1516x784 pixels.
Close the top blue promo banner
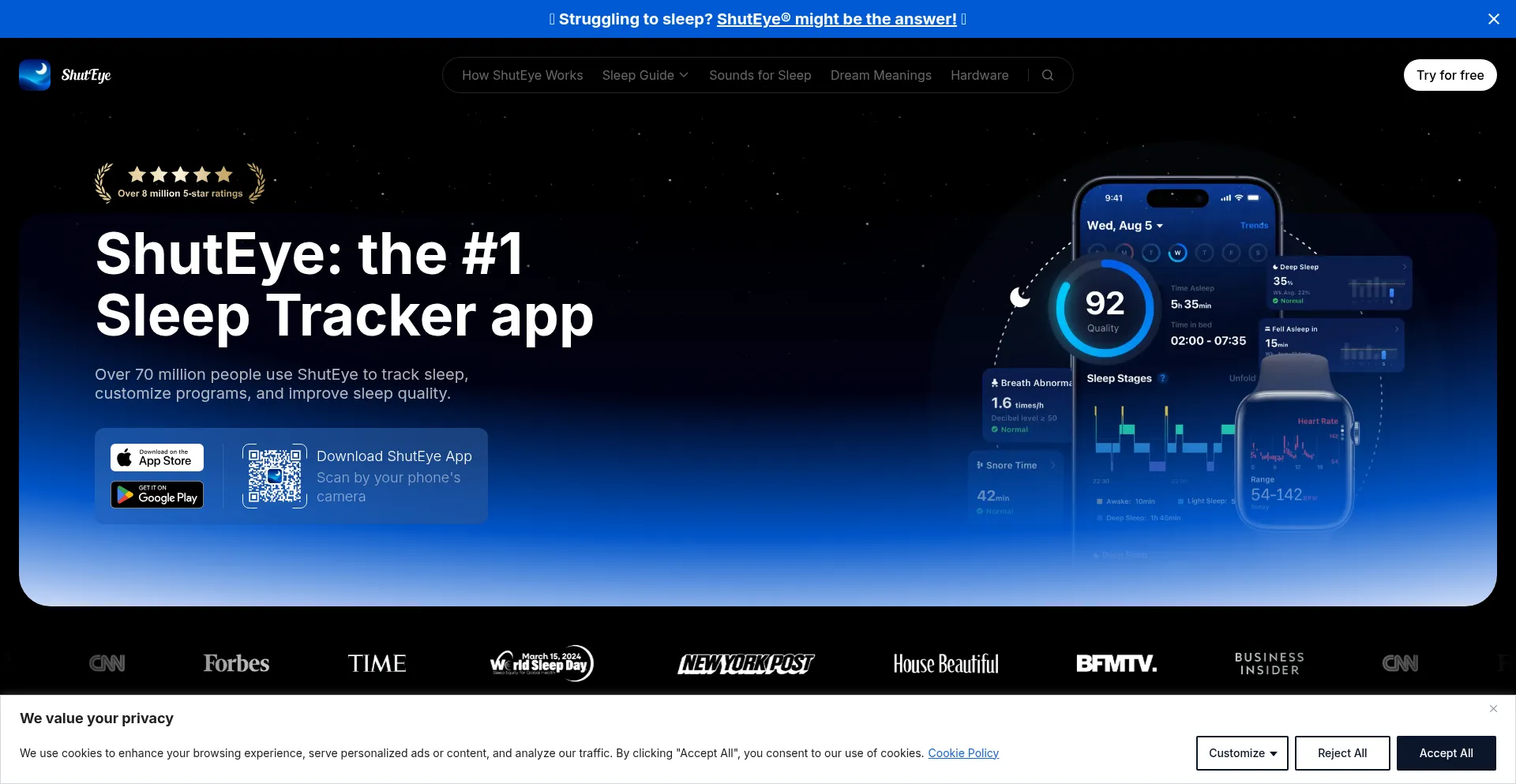tap(1493, 19)
